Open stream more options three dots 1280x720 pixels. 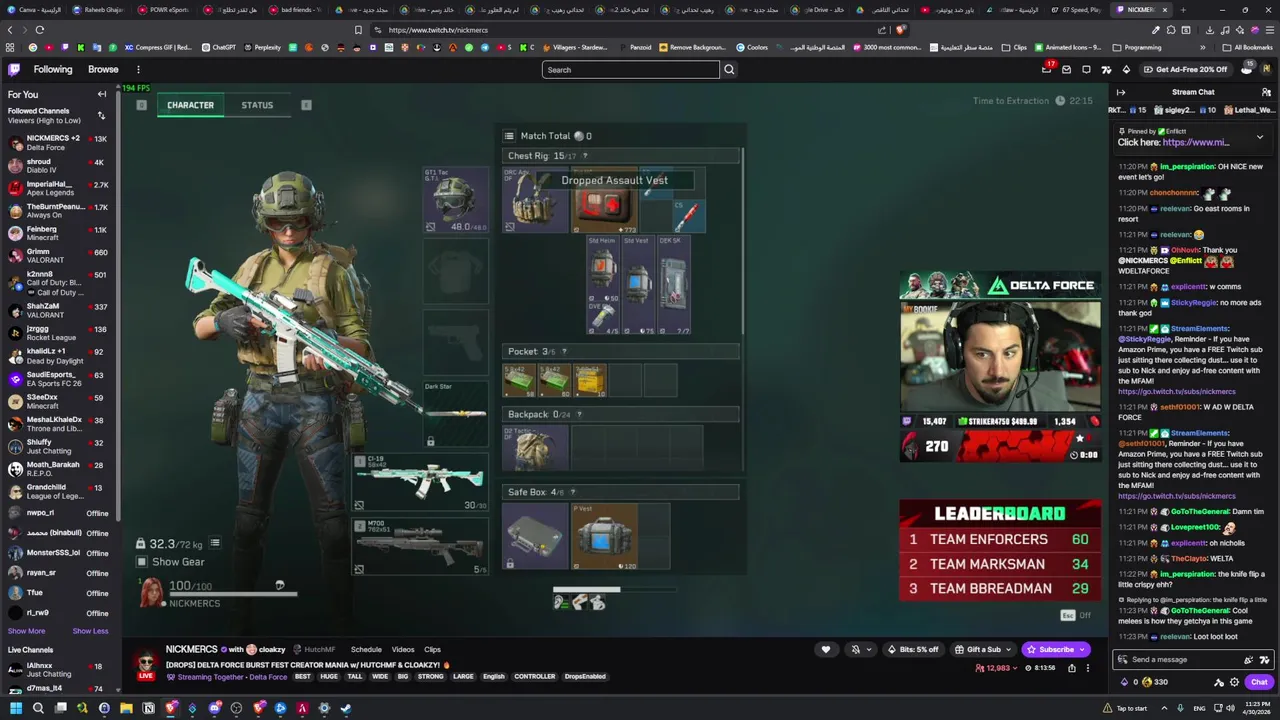(1088, 668)
